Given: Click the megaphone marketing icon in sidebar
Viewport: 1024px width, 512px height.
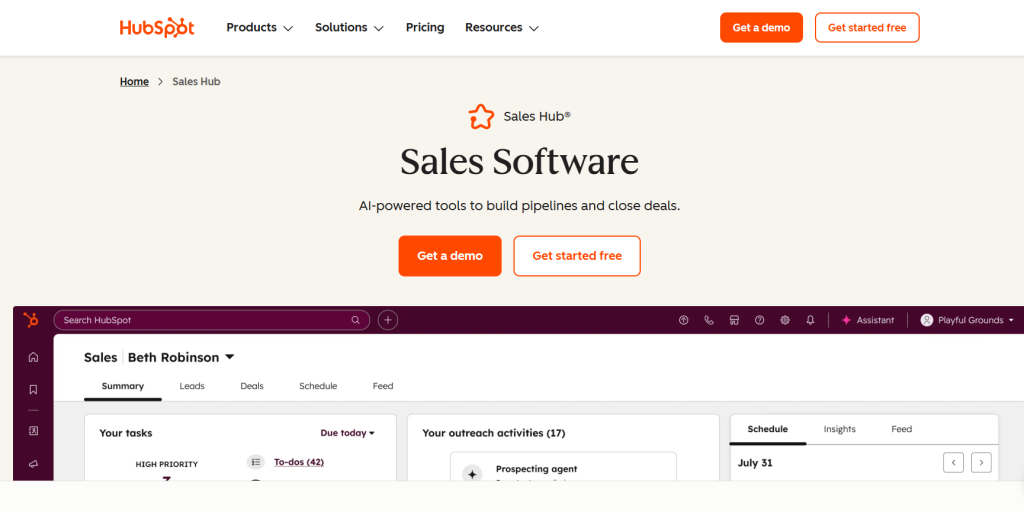Looking at the screenshot, I should tap(33, 464).
